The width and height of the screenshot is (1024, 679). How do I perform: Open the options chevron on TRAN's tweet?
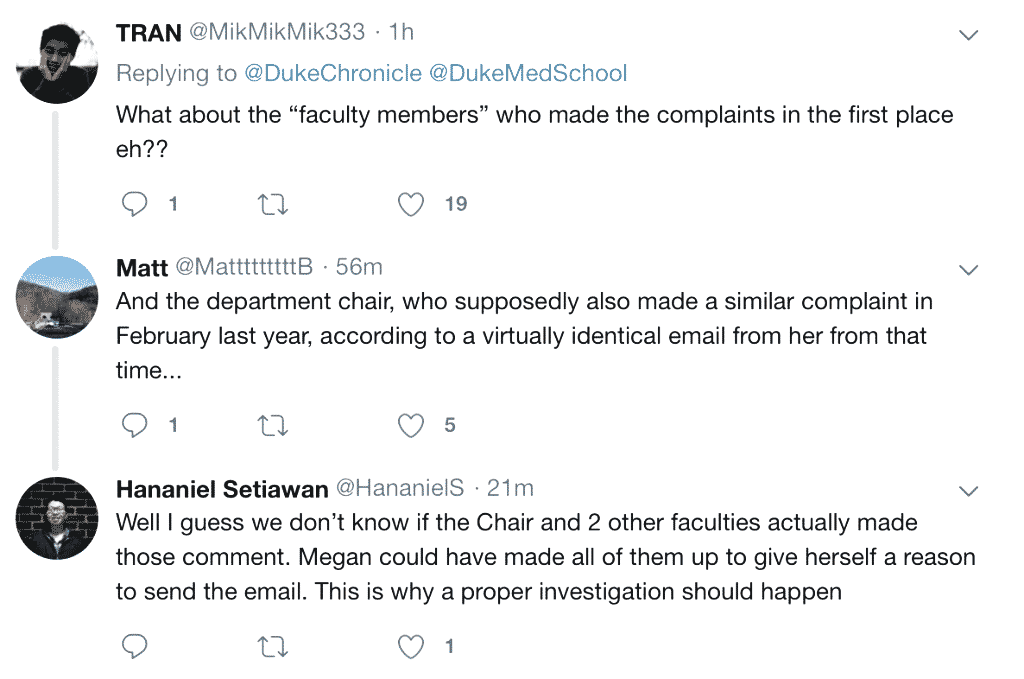pos(967,36)
